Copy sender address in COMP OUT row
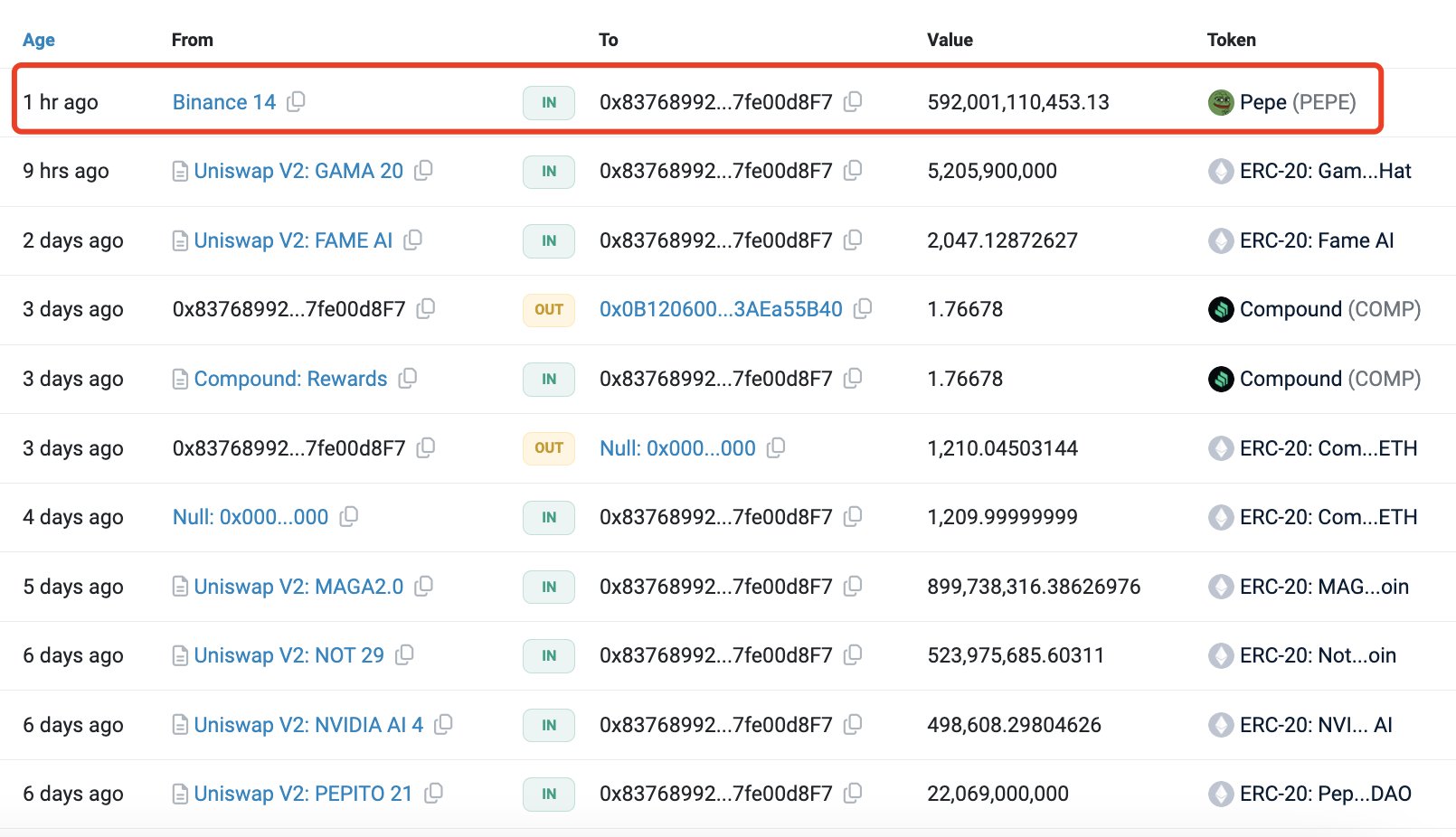This screenshot has width=1456, height=837. coord(426,309)
